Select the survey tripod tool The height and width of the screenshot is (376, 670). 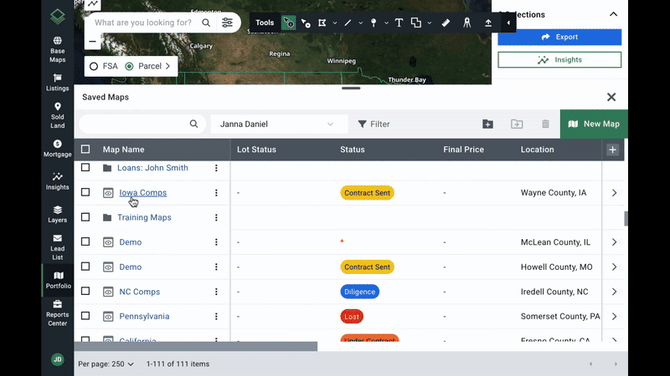tap(467, 23)
